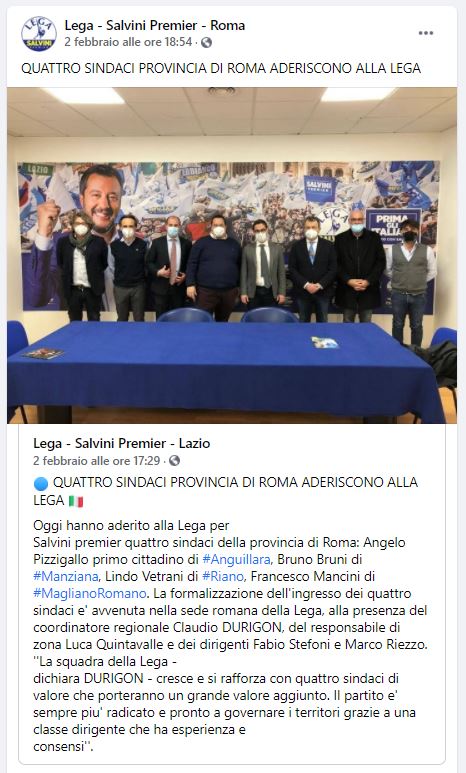
Task: Follow the #Riano hashtag
Action: pos(223,576)
